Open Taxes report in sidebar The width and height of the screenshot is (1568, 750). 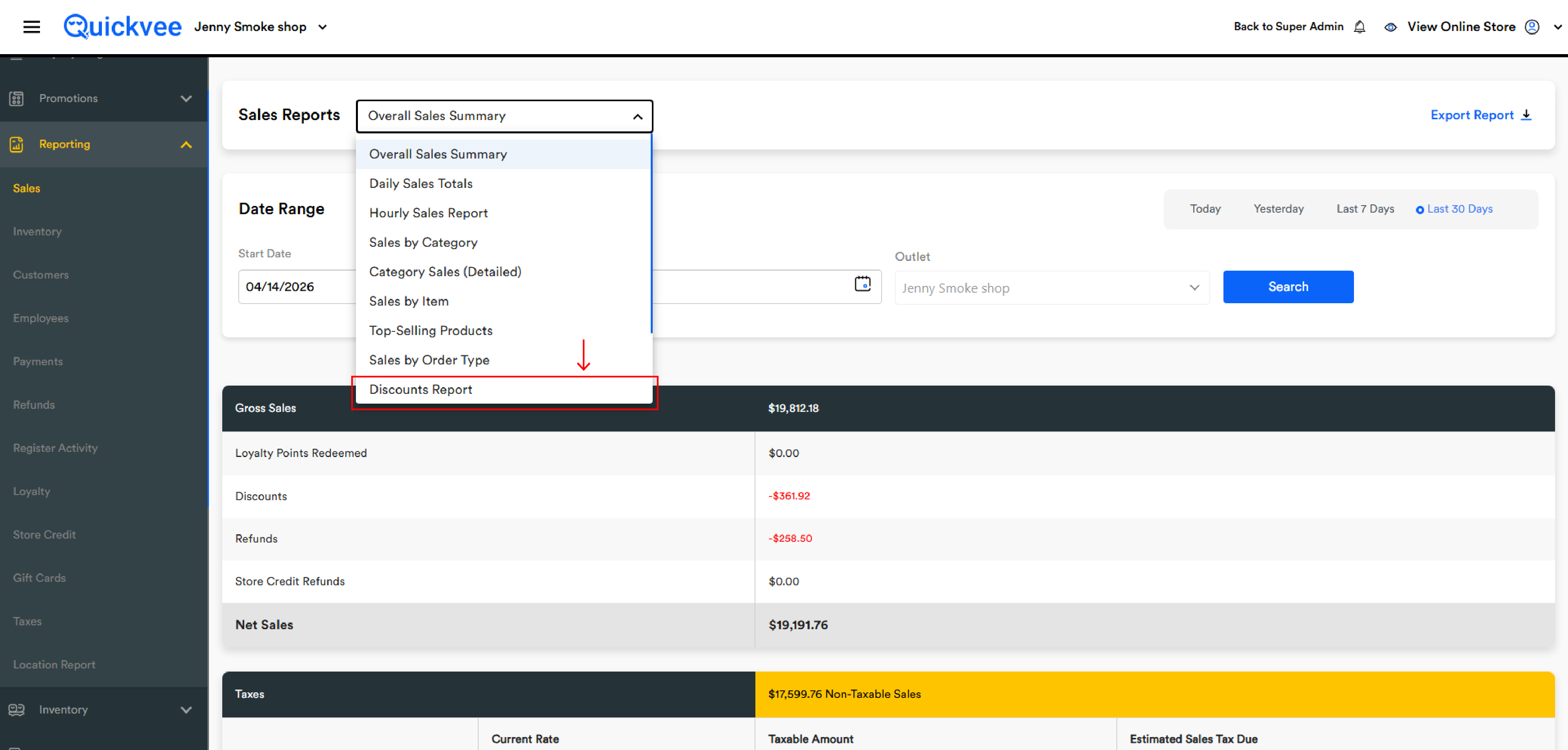coord(27,621)
